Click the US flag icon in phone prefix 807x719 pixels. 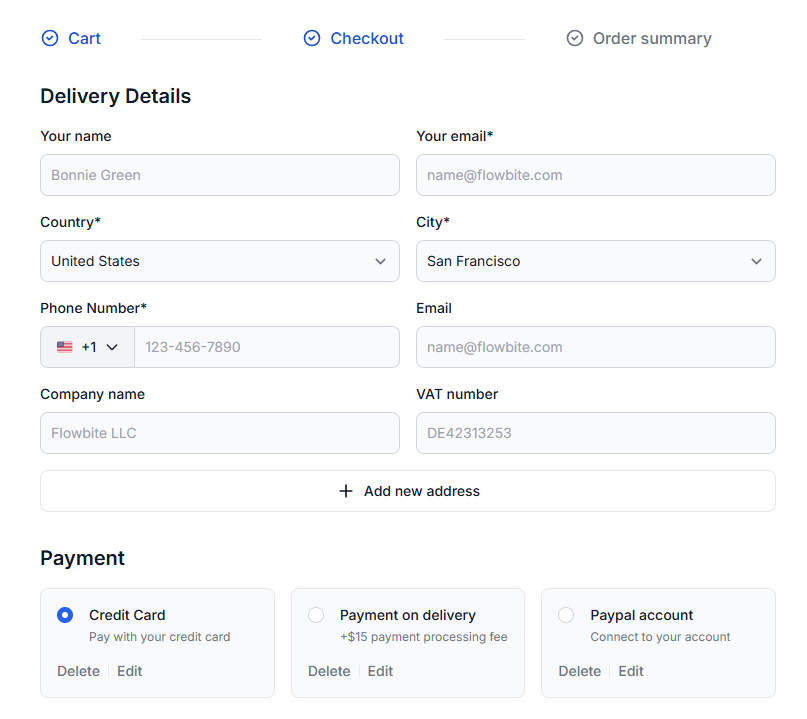(x=63, y=346)
